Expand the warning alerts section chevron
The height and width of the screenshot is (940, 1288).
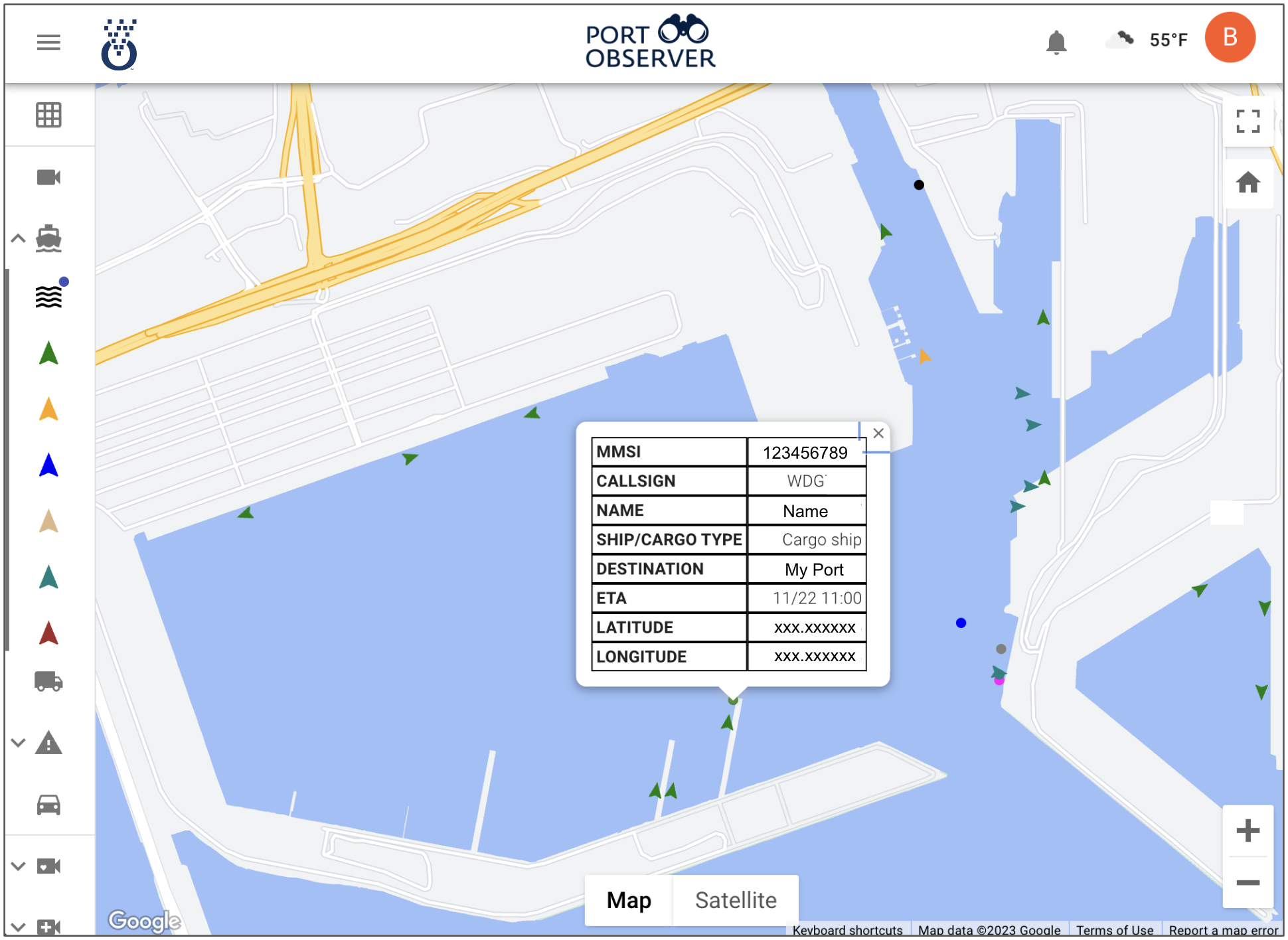[x=19, y=743]
